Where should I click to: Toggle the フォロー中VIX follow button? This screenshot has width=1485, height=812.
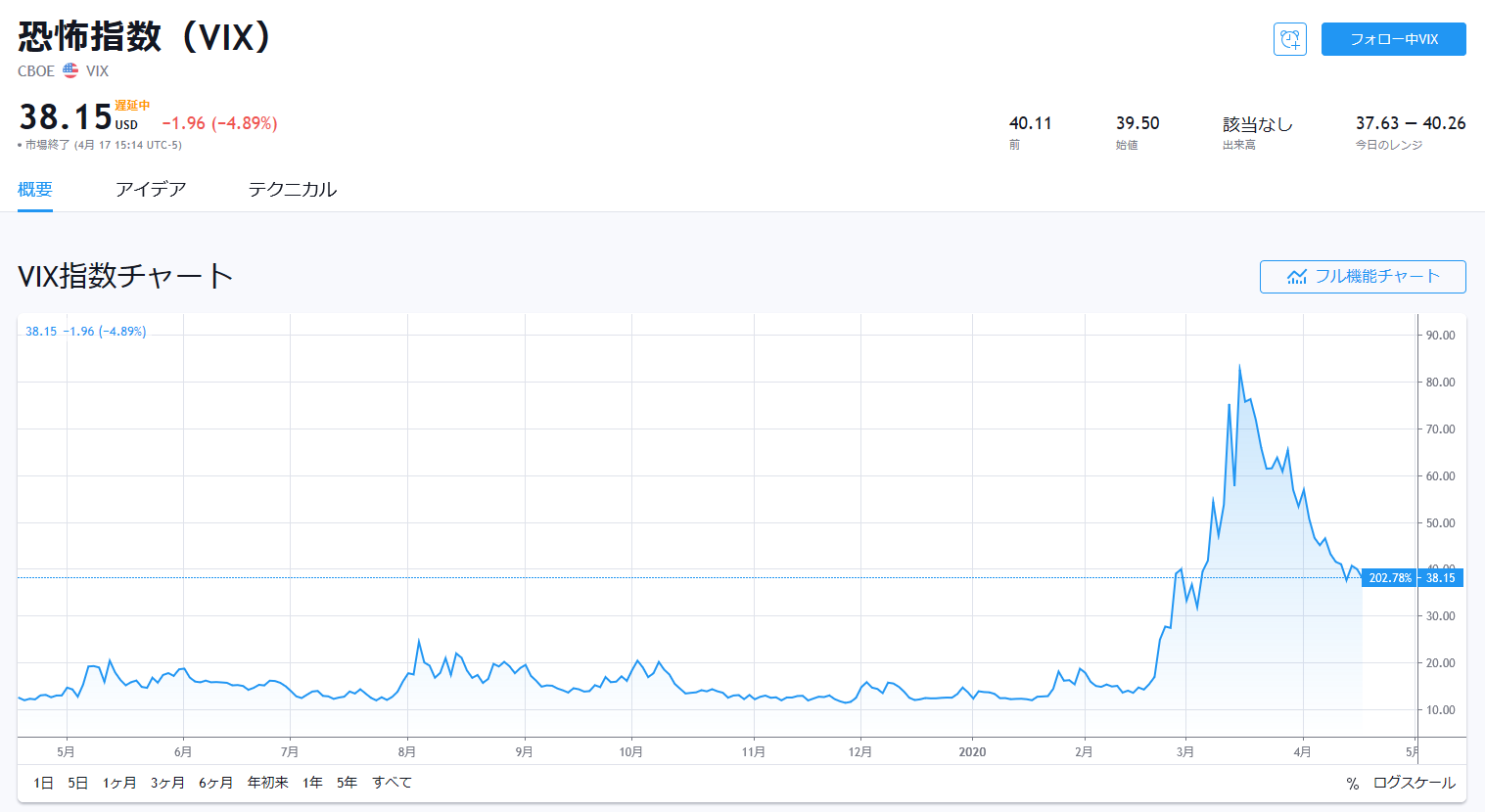1393,39
